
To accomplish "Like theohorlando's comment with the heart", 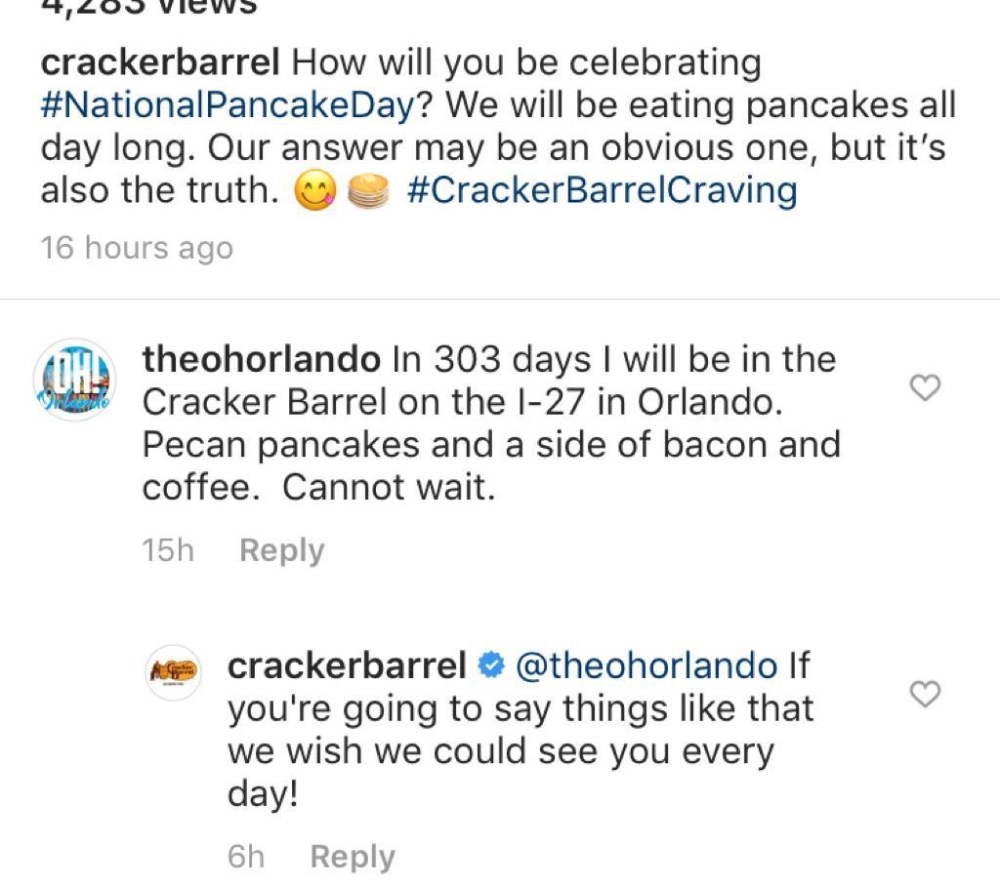I will (927, 388).
